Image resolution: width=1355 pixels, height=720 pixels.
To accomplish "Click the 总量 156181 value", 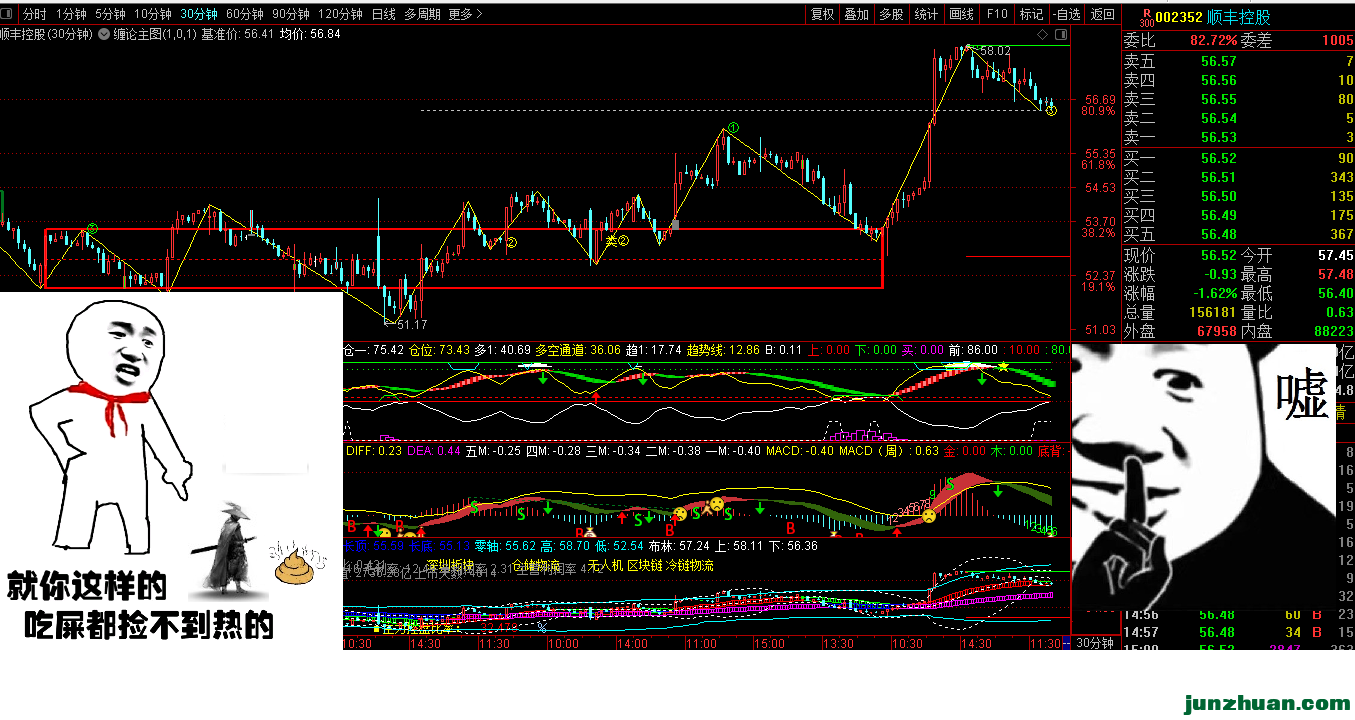I will (x=1212, y=312).
